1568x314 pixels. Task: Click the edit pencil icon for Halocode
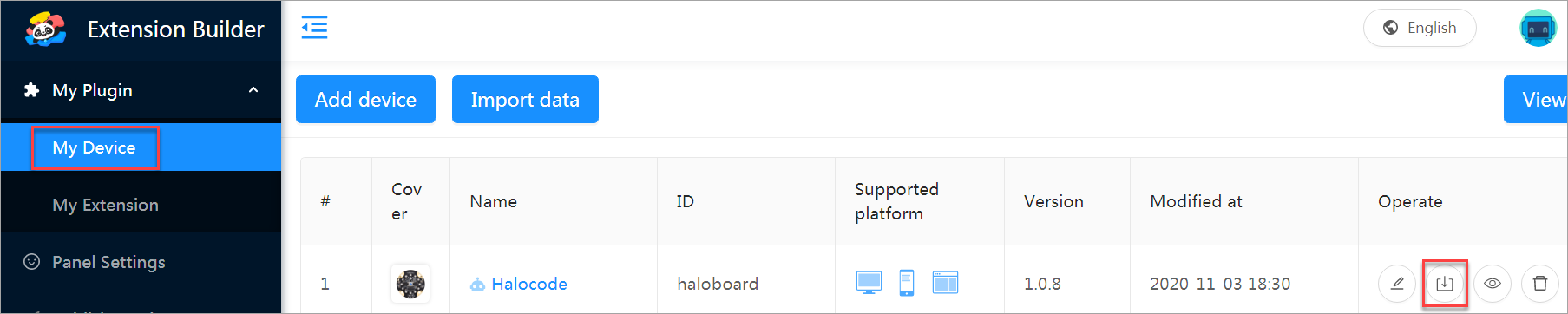(1397, 284)
